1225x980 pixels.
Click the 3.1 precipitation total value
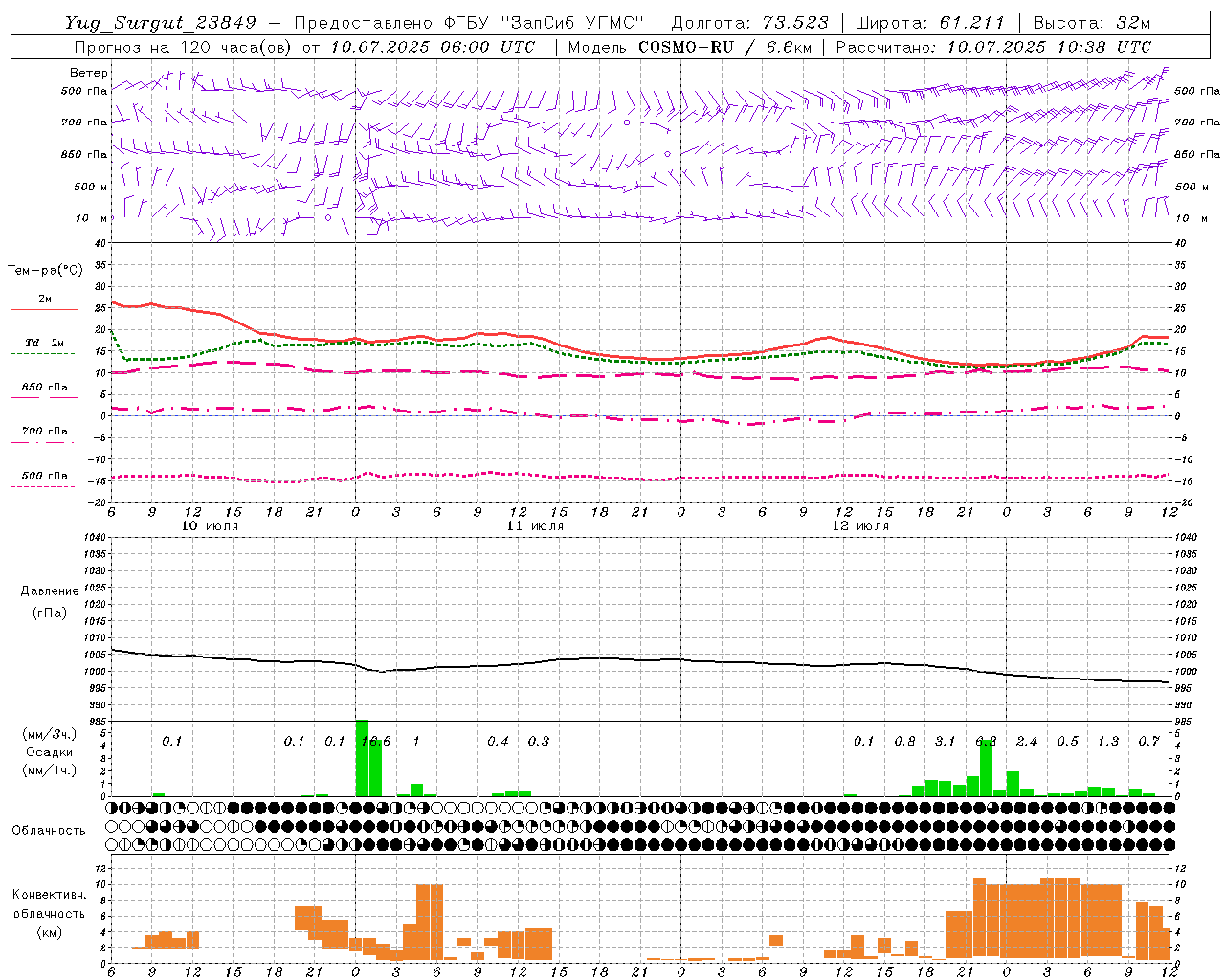click(x=945, y=741)
